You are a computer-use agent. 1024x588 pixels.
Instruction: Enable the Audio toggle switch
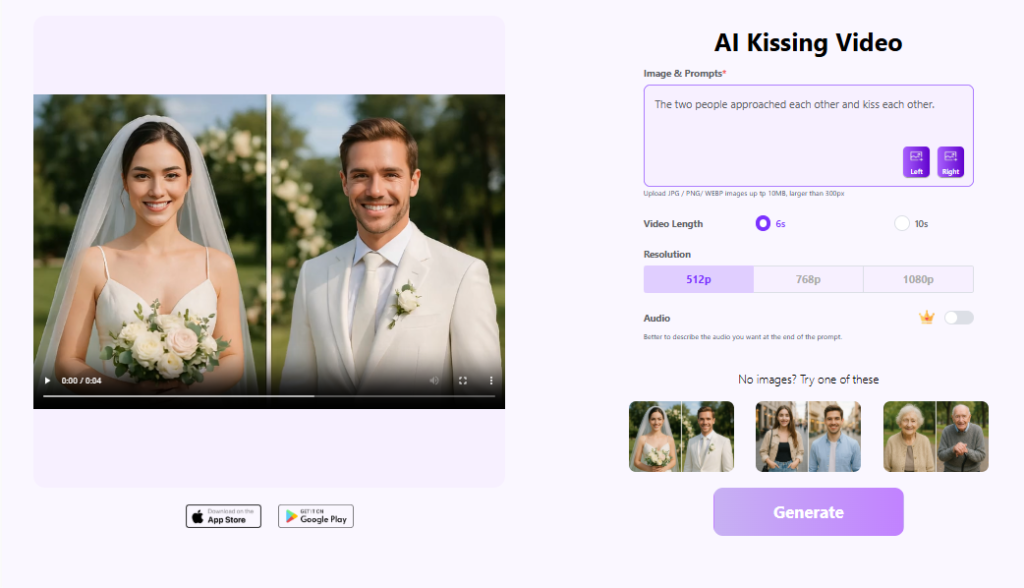coord(958,318)
